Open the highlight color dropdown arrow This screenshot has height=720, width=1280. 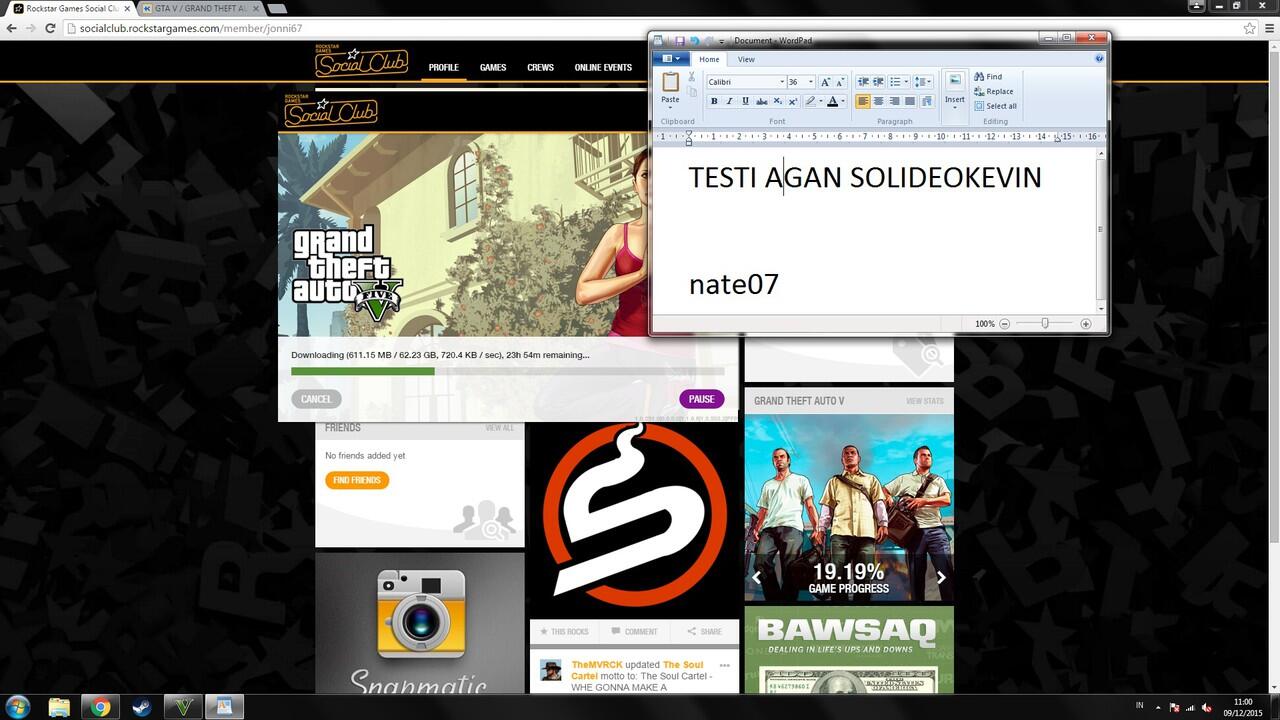tap(820, 101)
